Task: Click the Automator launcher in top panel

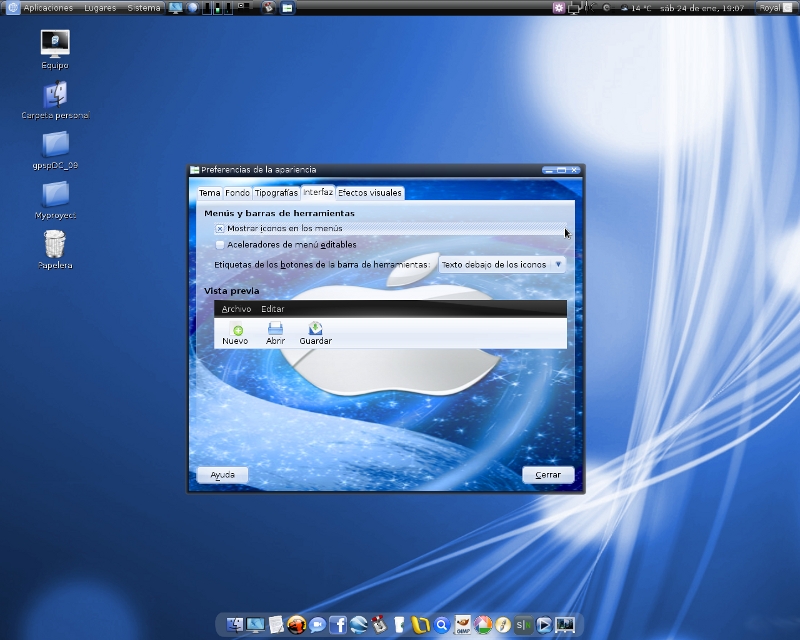Action: [x=268, y=8]
